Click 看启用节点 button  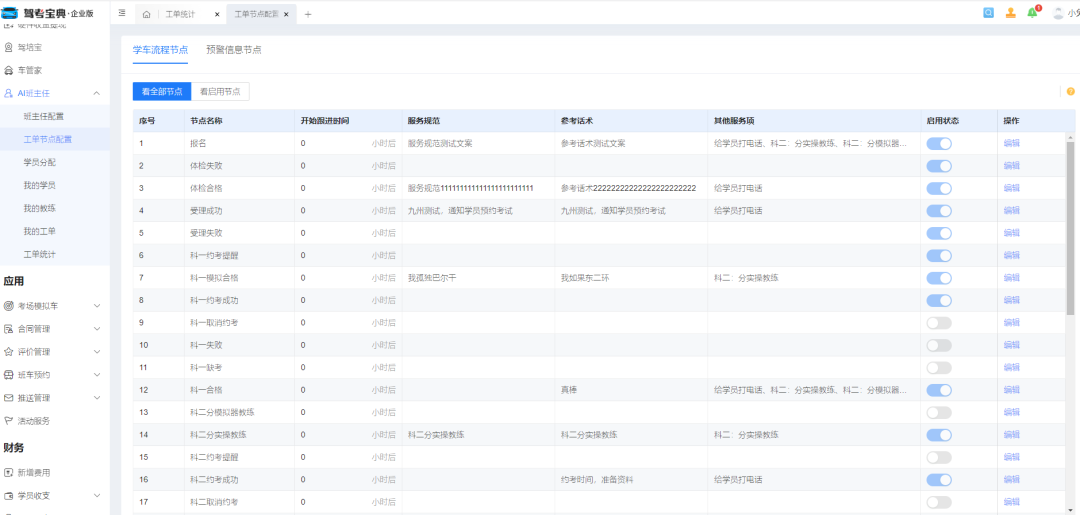[x=220, y=92]
